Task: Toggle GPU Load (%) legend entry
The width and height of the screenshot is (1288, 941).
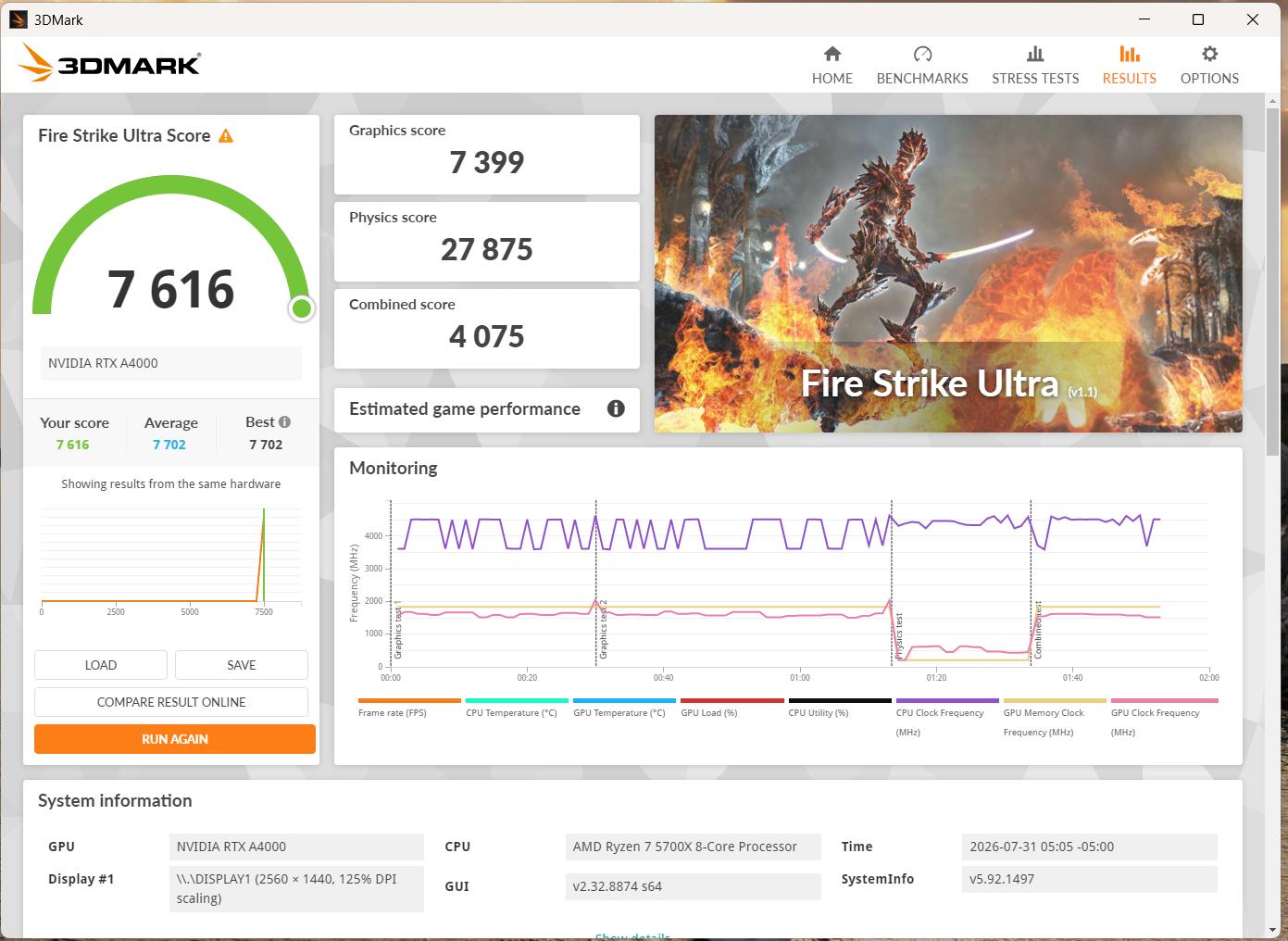Action: [x=732, y=708]
